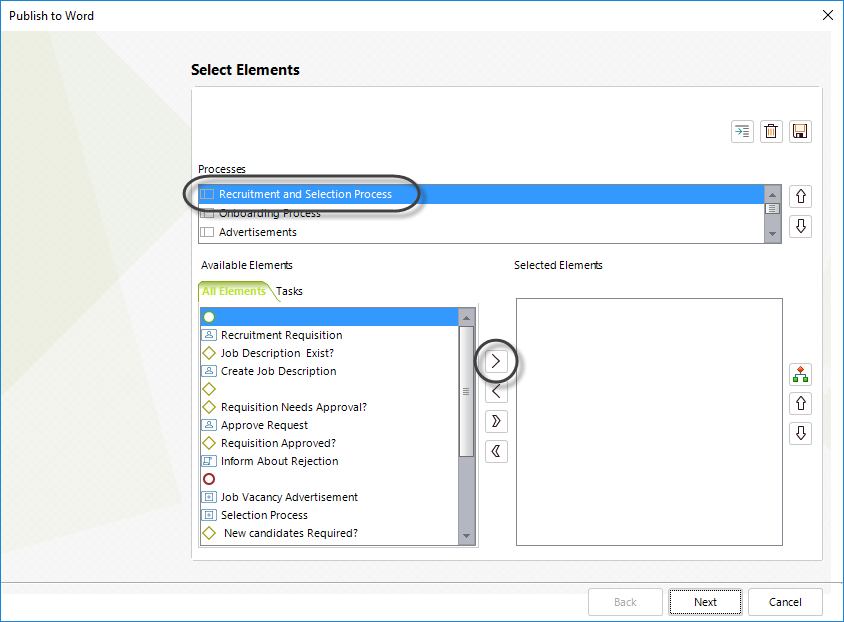Screen dimensions: 844x622
Task: Add all elements with double right chevron
Action: pyautogui.click(x=496, y=421)
